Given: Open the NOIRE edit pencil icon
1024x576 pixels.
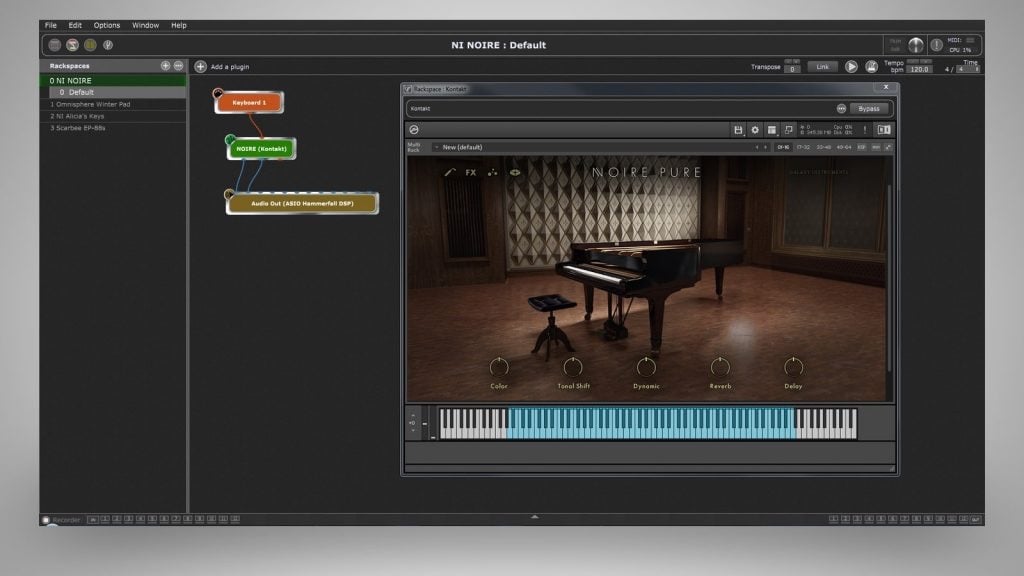Looking at the screenshot, I should pyautogui.click(x=449, y=172).
